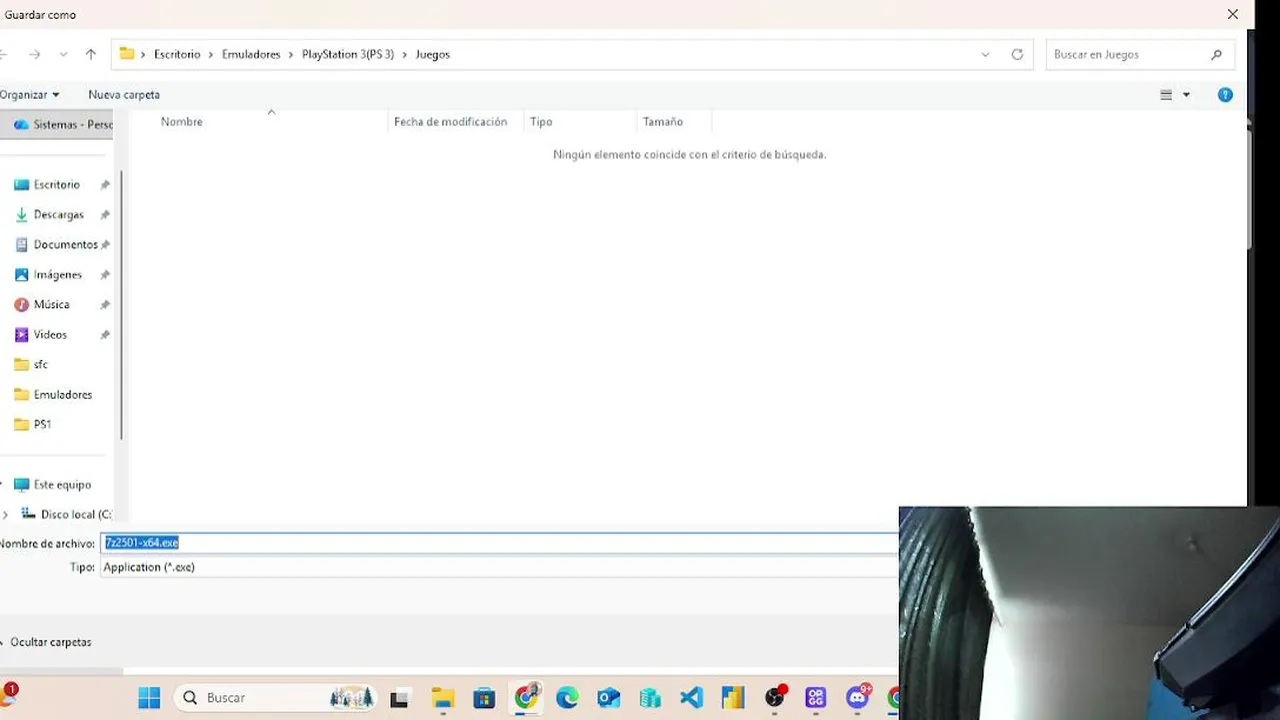This screenshot has width=1280, height=720.
Task: Change the view layout icon
Action: pyautogui.click(x=1166, y=95)
